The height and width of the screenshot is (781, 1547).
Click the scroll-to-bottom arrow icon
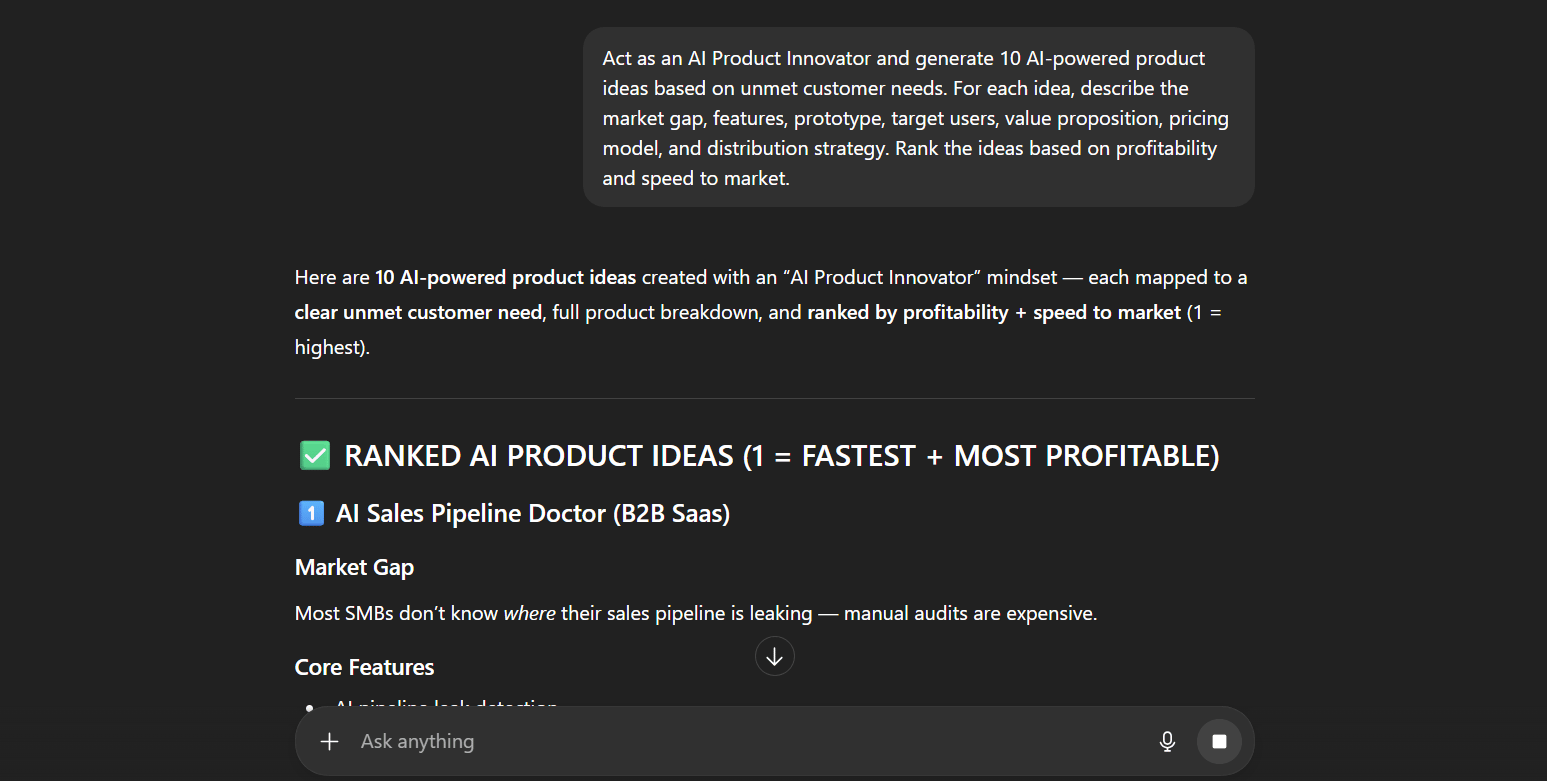tap(774, 656)
